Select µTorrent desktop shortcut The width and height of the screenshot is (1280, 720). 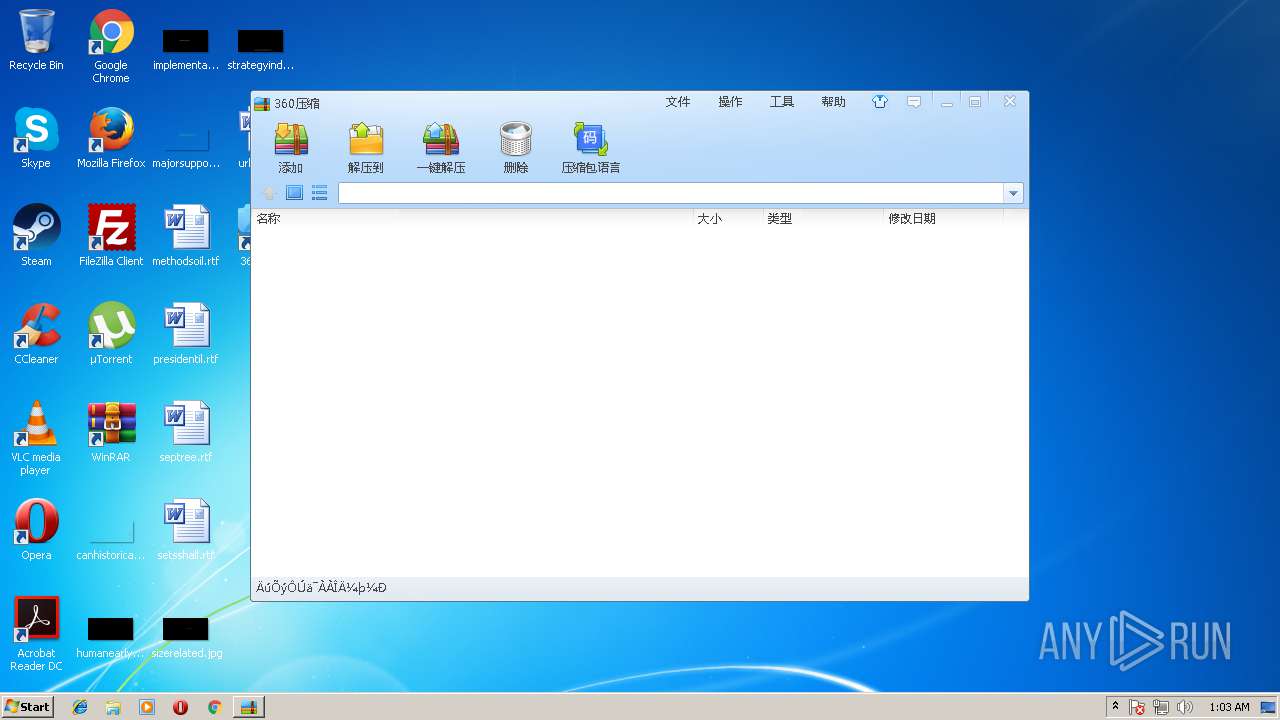[111, 334]
